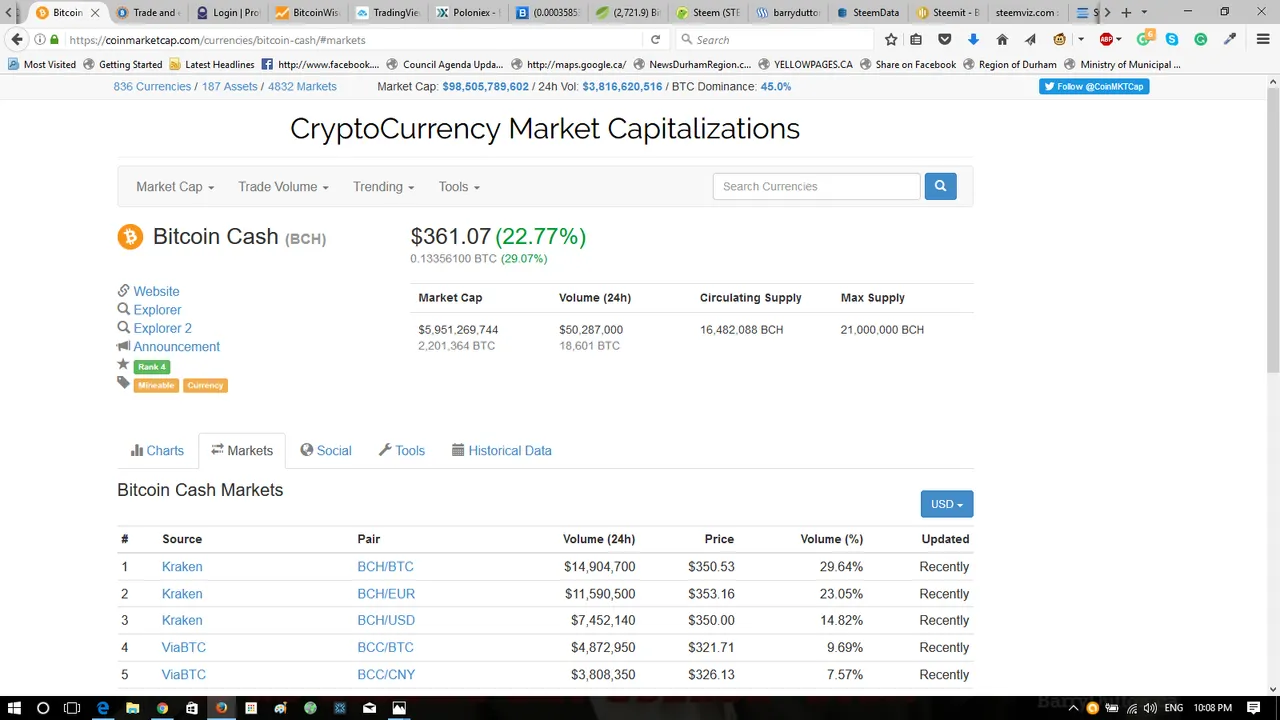Screen dimensions: 1280x720
Task: Open the BCC/CNY pair link
Action: (386, 675)
